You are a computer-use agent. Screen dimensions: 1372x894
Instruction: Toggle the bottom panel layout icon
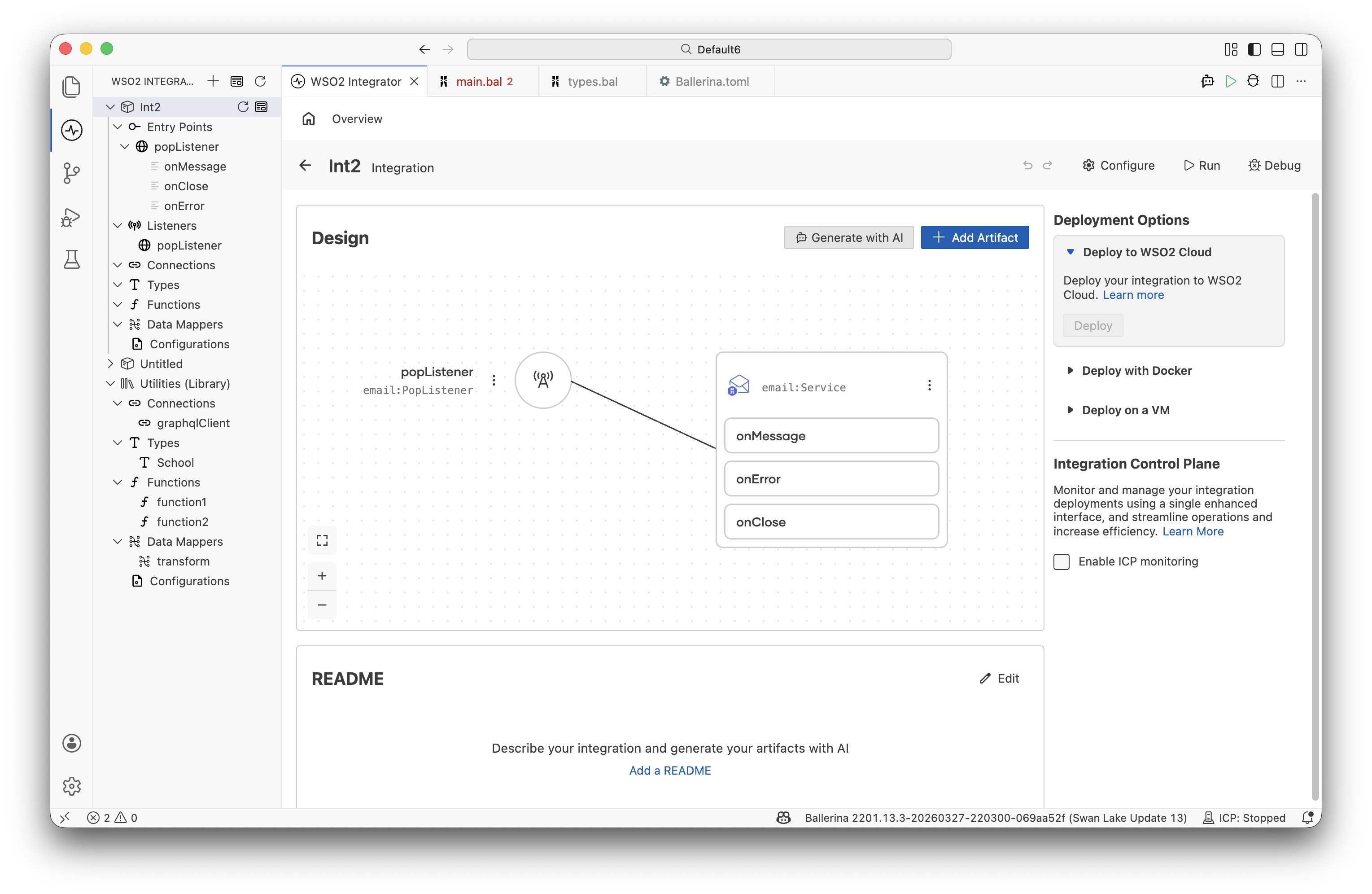click(1277, 50)
